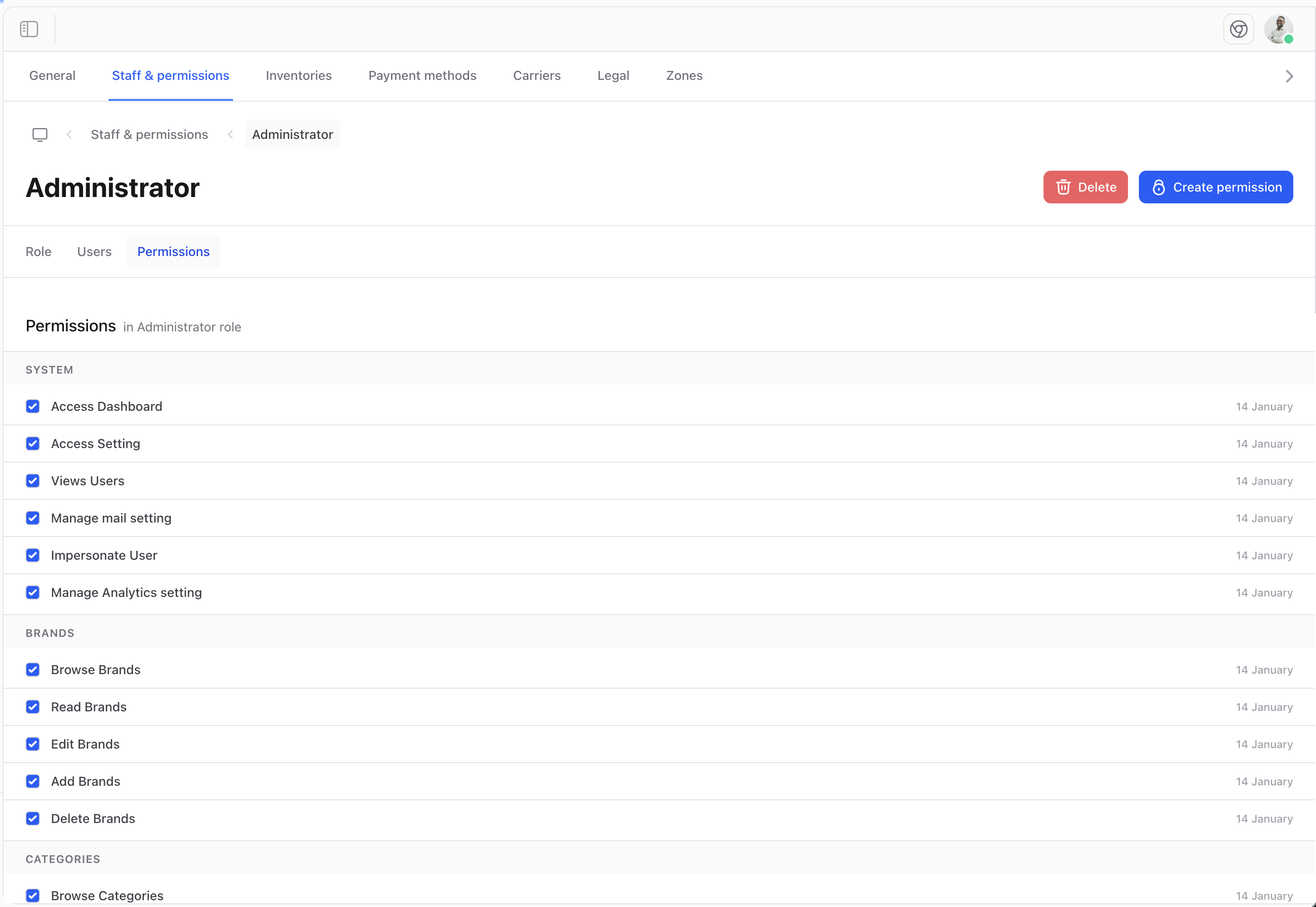Switch to the Zones settings tab

click(x=684, y=75)
